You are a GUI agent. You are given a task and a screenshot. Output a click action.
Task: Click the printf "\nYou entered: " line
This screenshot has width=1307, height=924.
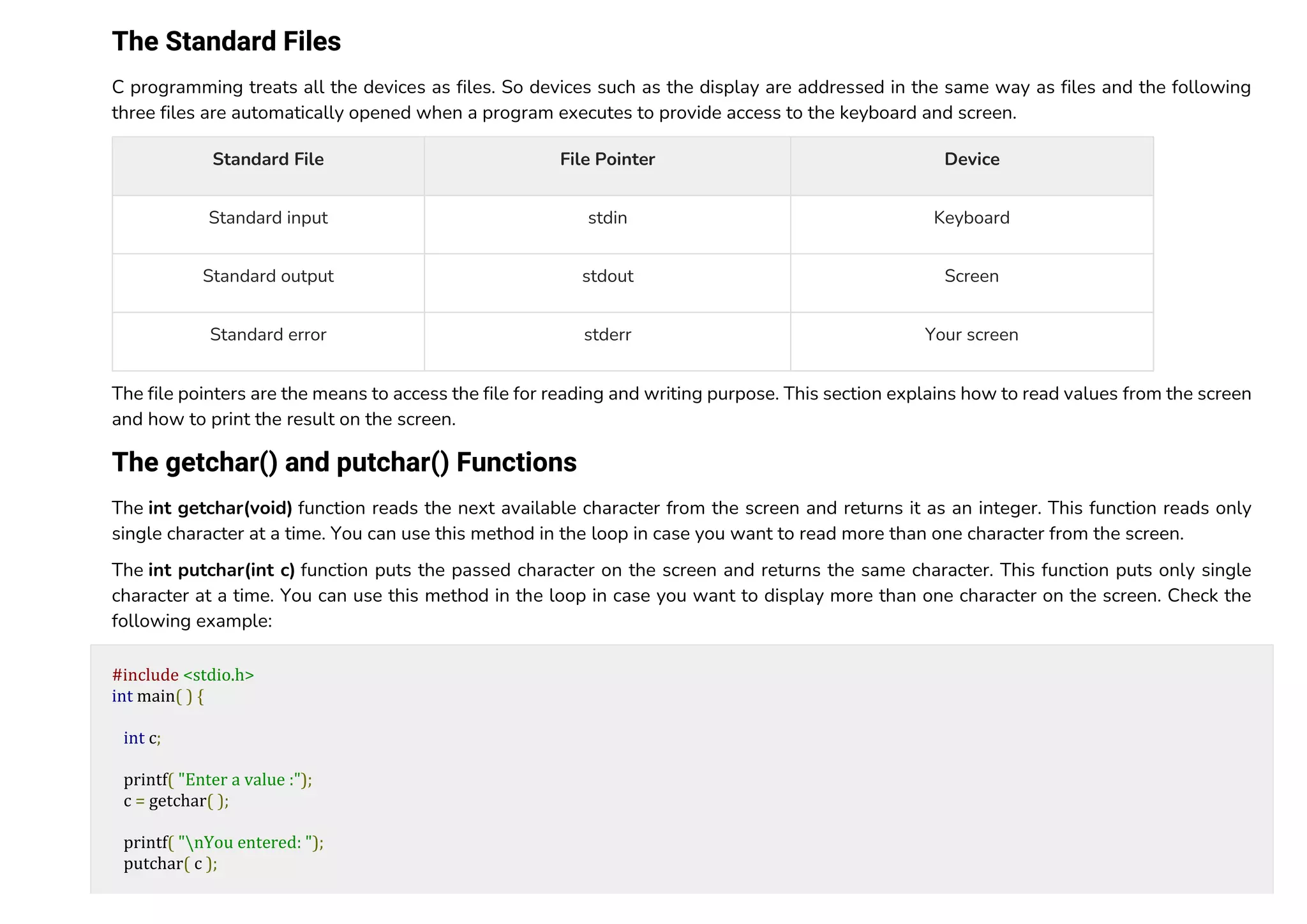pyautogui.click(x=223, y=843)
